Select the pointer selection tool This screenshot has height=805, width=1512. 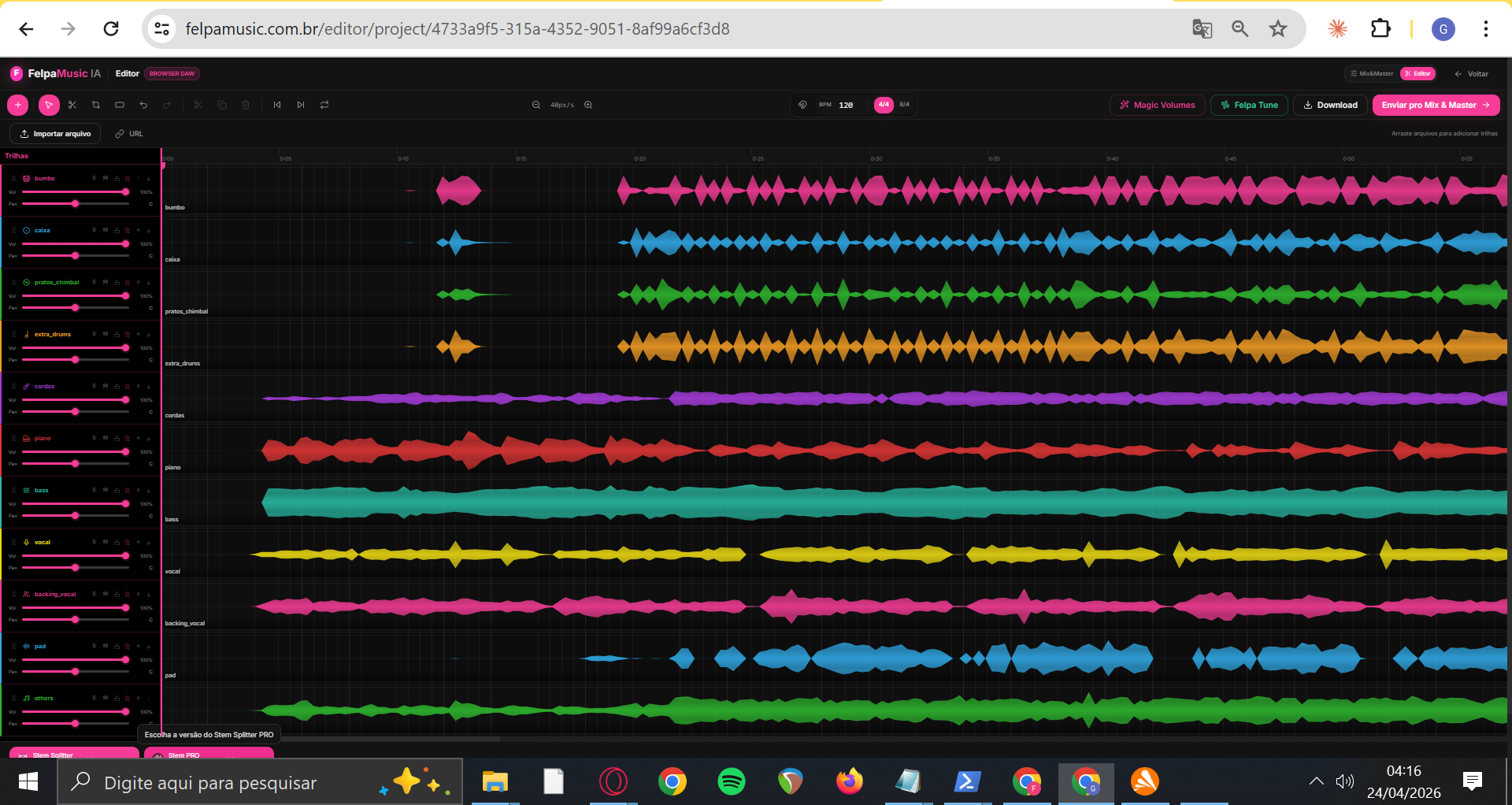49,105
